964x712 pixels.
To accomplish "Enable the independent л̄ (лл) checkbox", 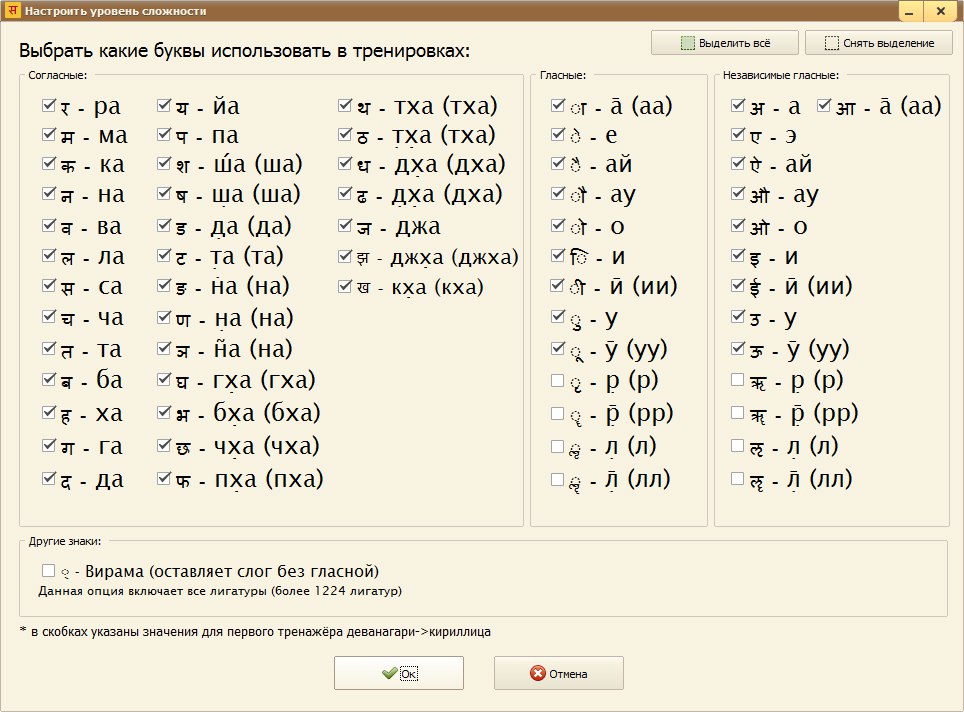I will (x=738, y=479).
